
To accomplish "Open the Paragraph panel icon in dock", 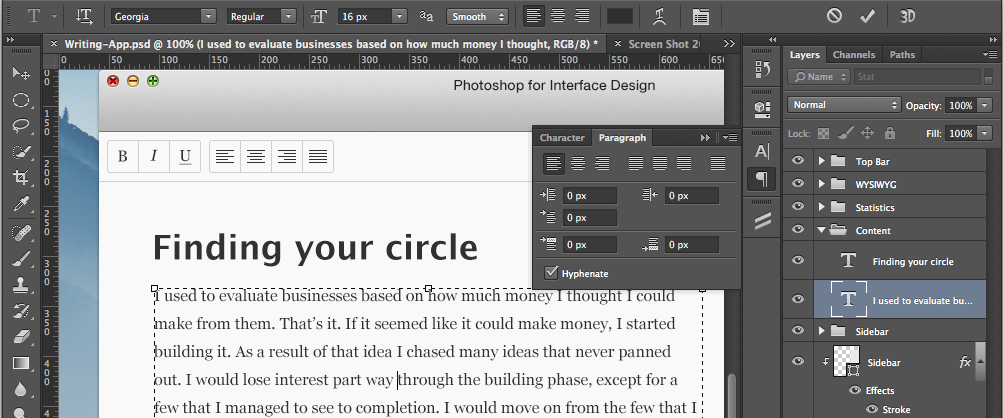I will tap(762, 179).
